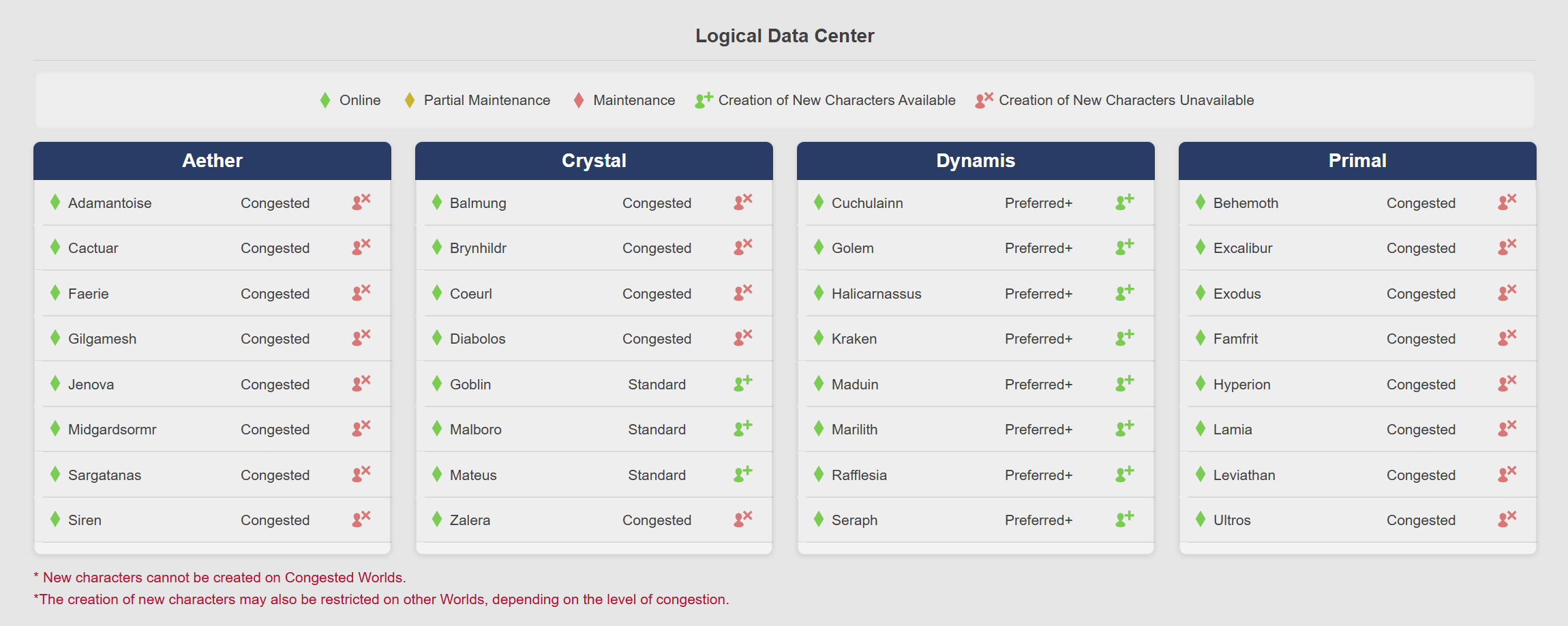
Task: Click Cuchulainn's character creation available icon
Action: pyautogui.click(x=1125, y=201)
